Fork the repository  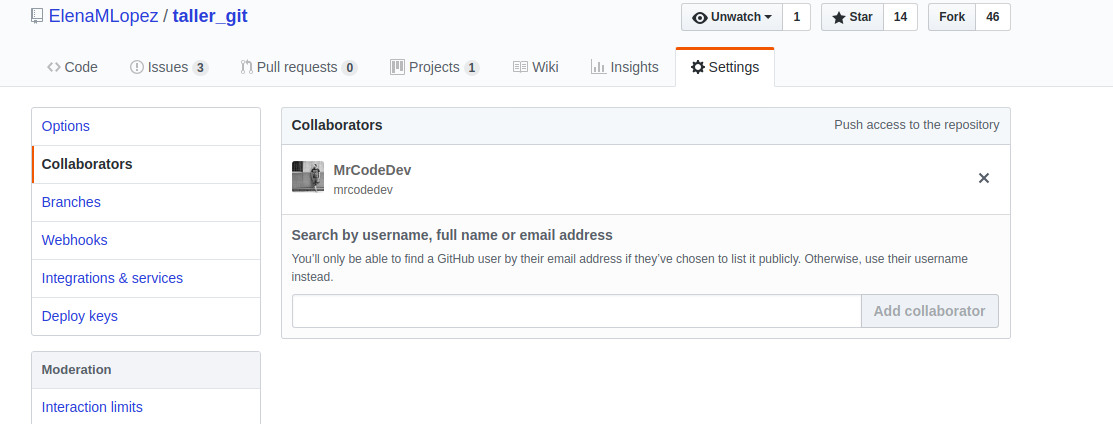[952, 17]
